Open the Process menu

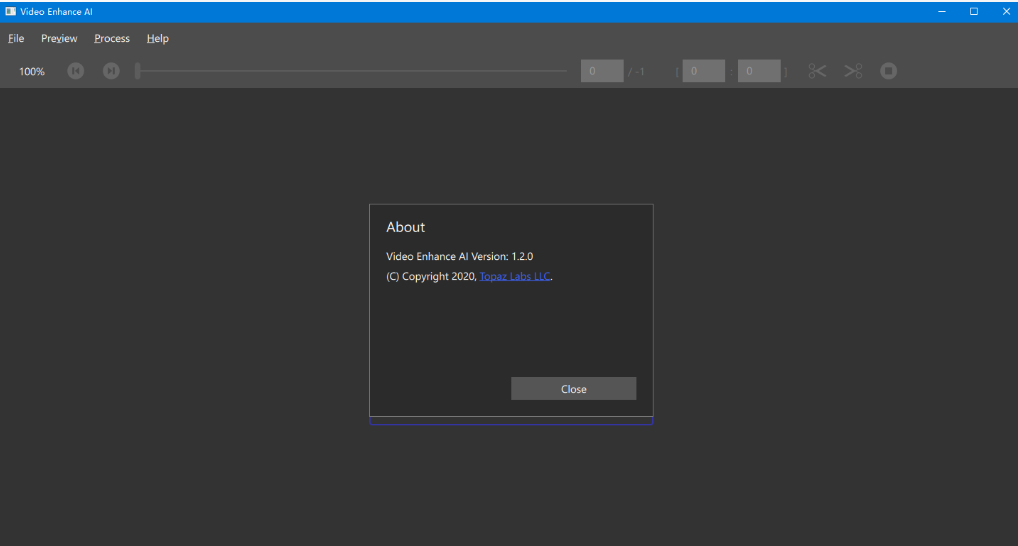pyautogui.click(x=112, y=38)
